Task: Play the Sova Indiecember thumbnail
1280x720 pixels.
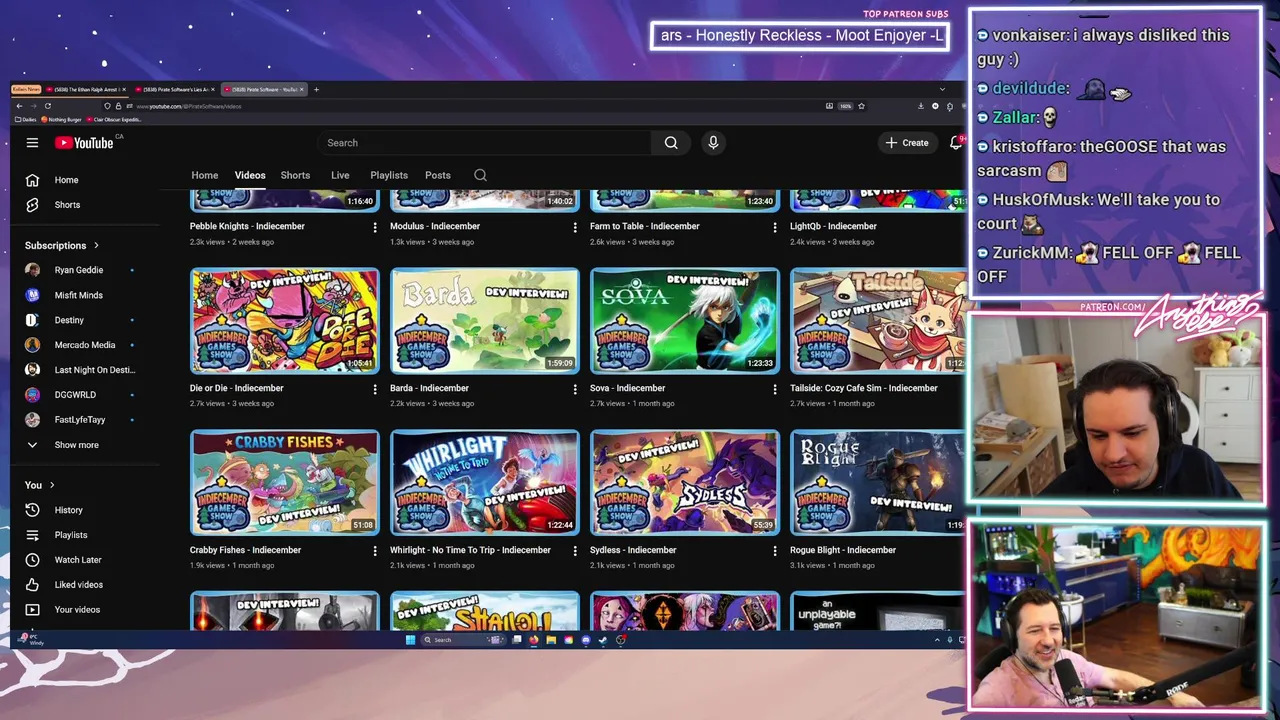Action: (x=685, y=321)
